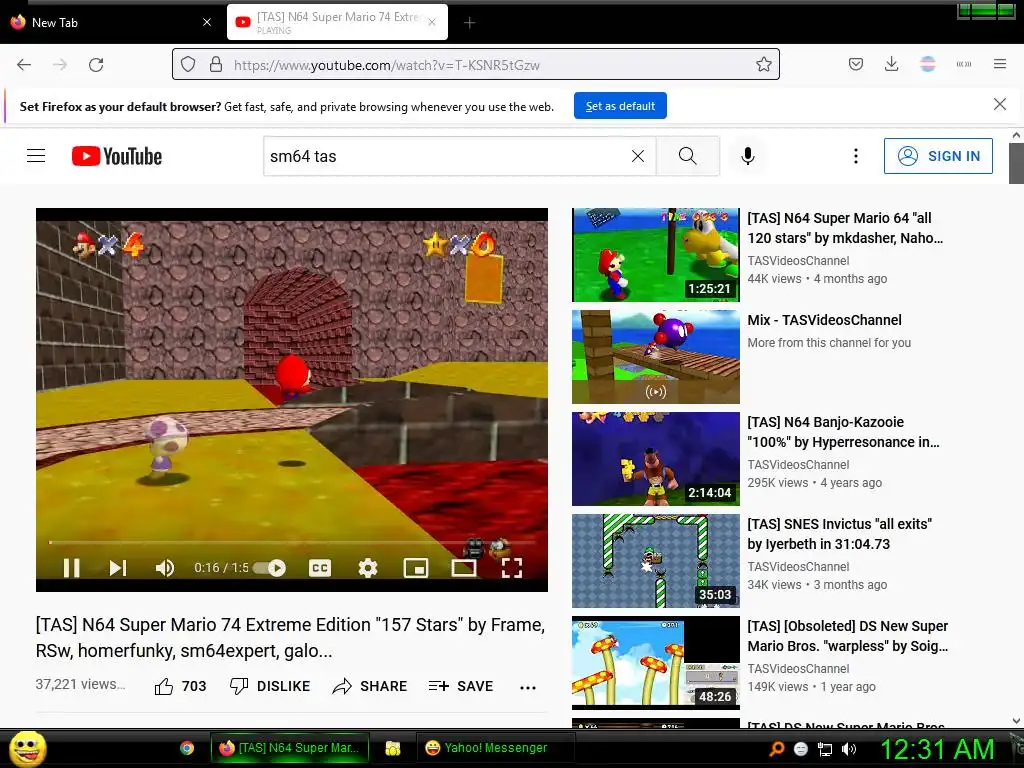Click the 12:31 AM taskbar clock
1024x768 pixels.
(937, 749)
